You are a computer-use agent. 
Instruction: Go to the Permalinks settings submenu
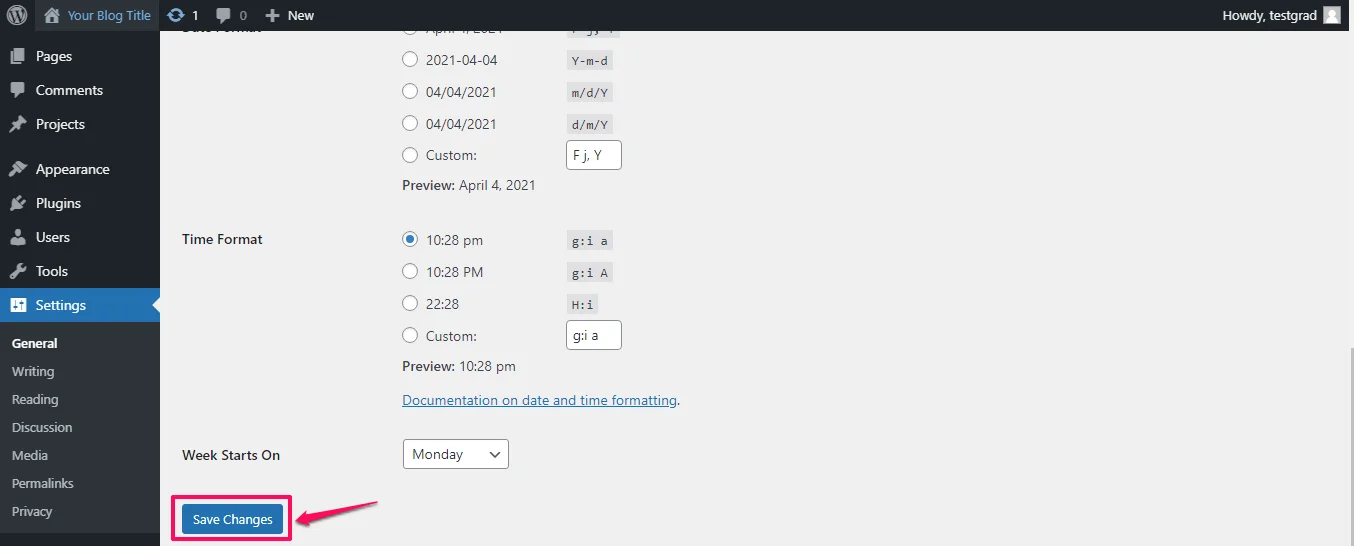coord(42,483)
